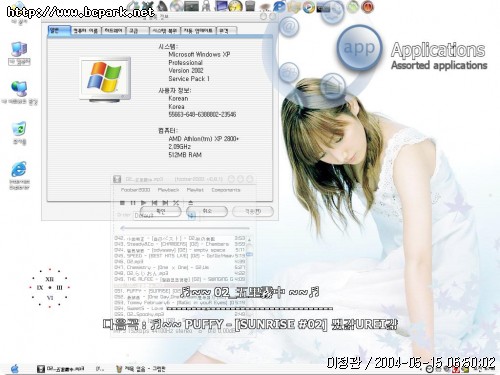The height and width of the screenshot is (375, 500).
Task: Click Play in foobar2000 toolbar
Action: pyautogui.click(x=143, y=202)
